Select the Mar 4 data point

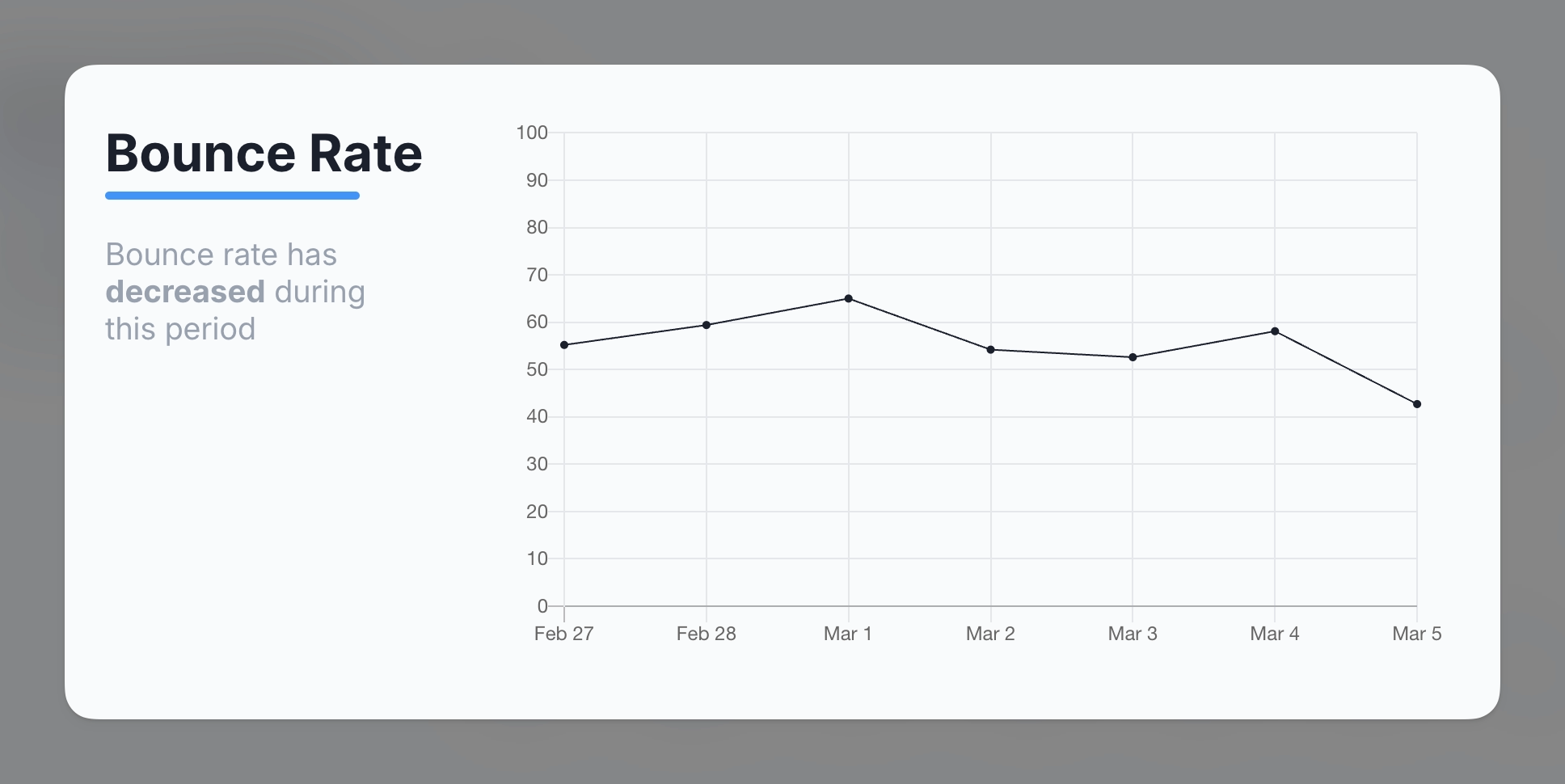pyautogui.click(x=1275, y=331)
